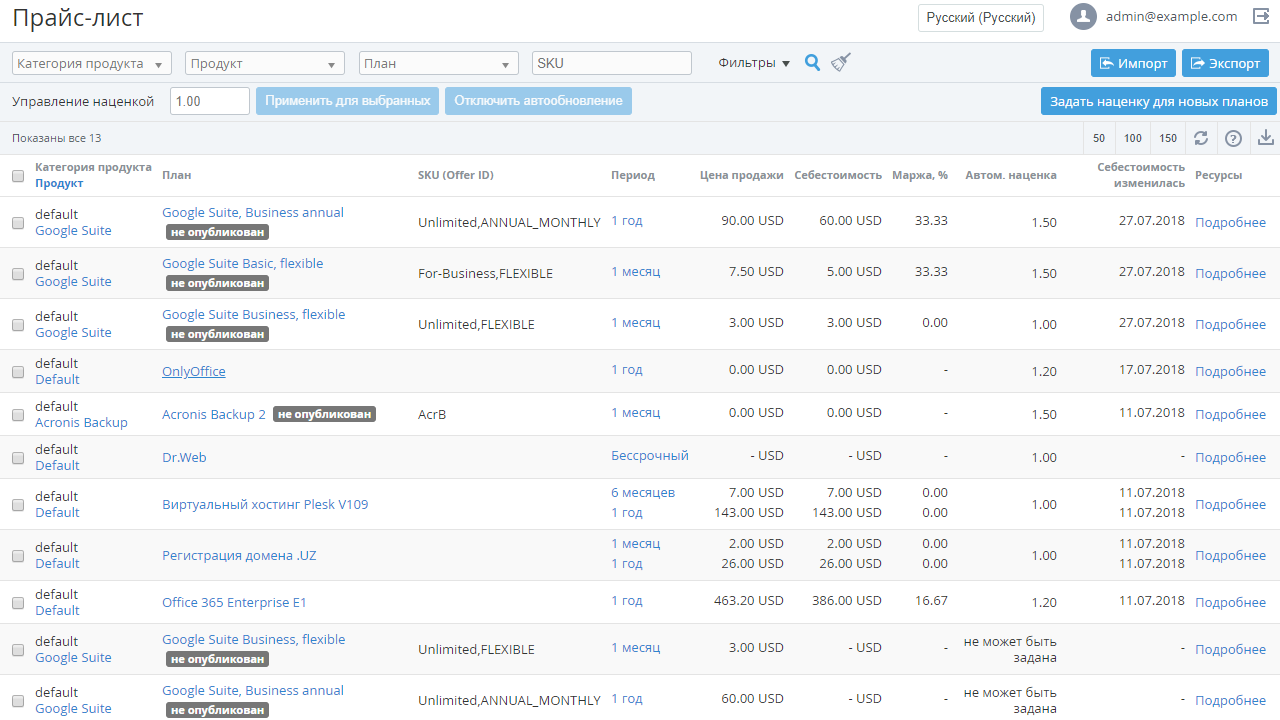The height and width of the screenshot is (720, 1280).
Task: Click the 16.67 margin value
Action: pyautogui.click(x=931, y=600)
